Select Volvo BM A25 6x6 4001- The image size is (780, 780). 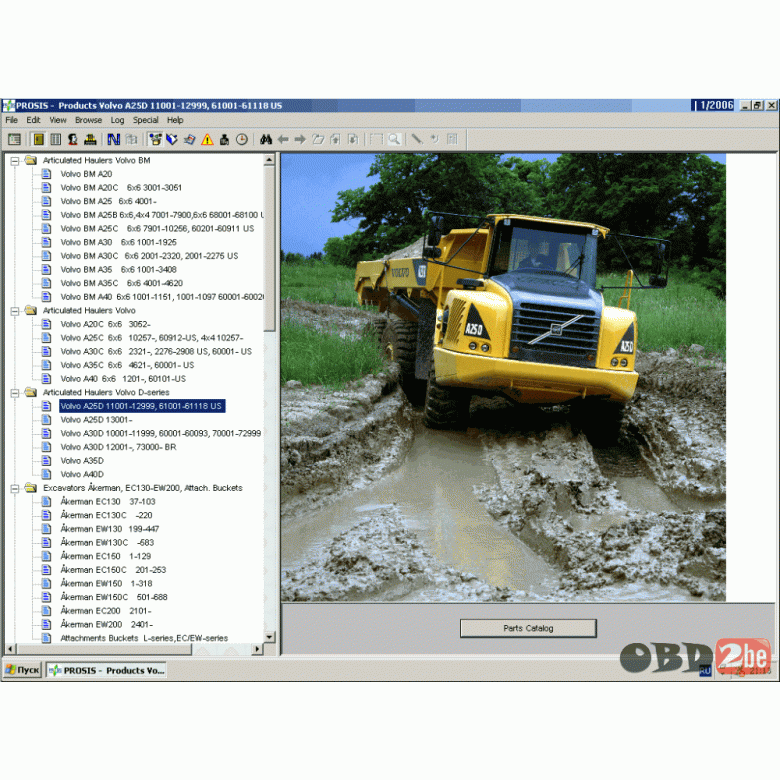108,201
